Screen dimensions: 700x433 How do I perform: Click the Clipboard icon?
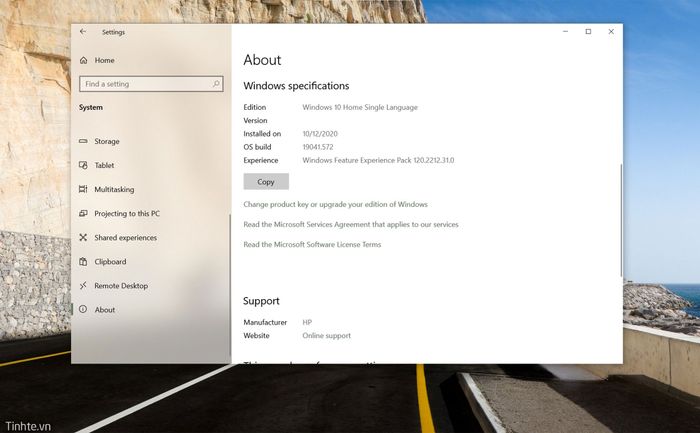pos(83,262)
